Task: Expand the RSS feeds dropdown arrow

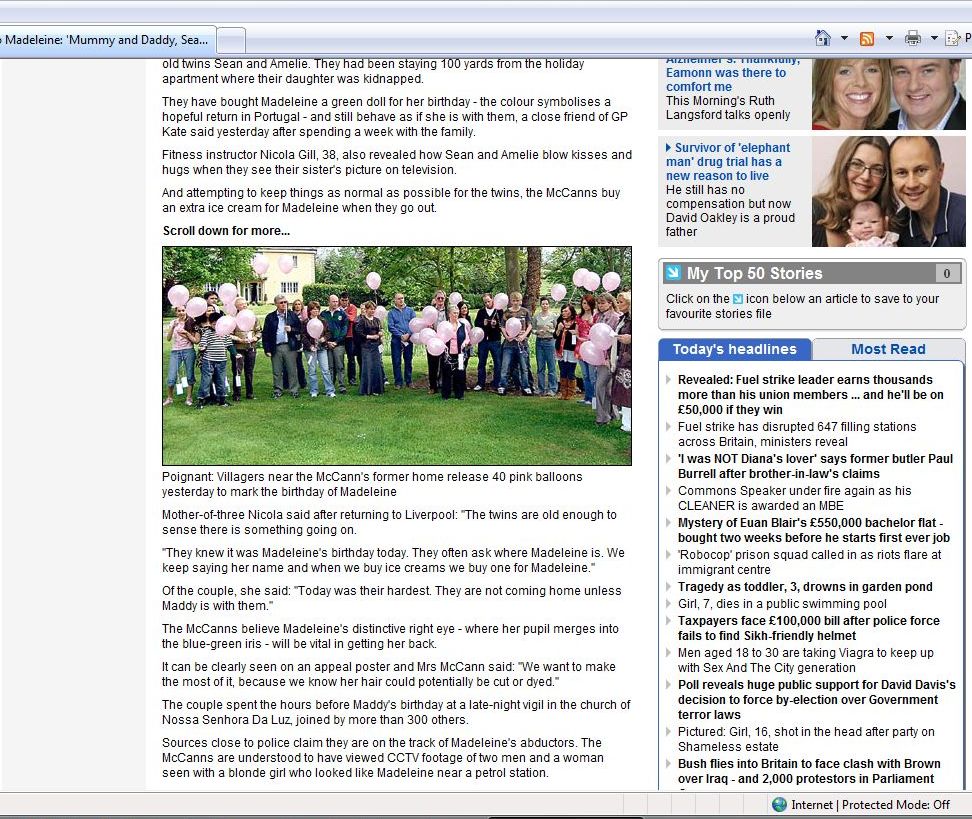Action: [x=888, y=39]
